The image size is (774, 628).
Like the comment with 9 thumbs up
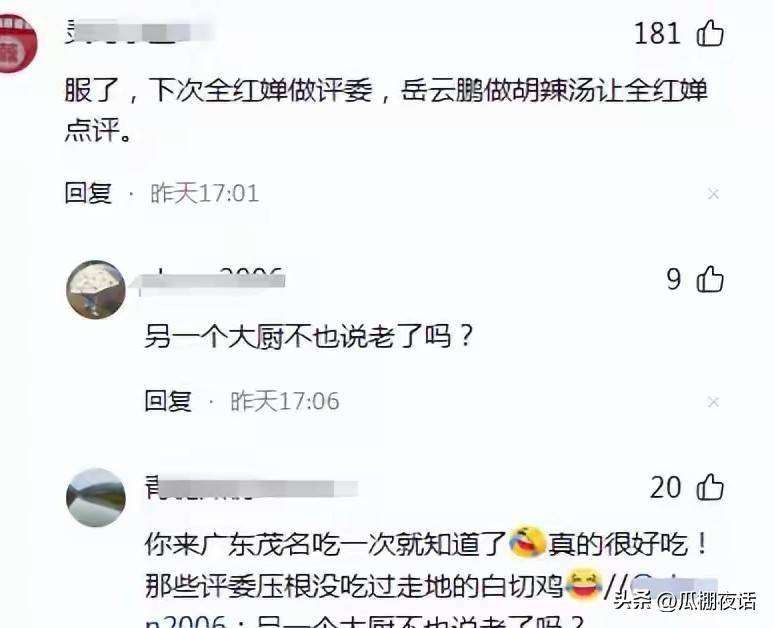(710, 279)
